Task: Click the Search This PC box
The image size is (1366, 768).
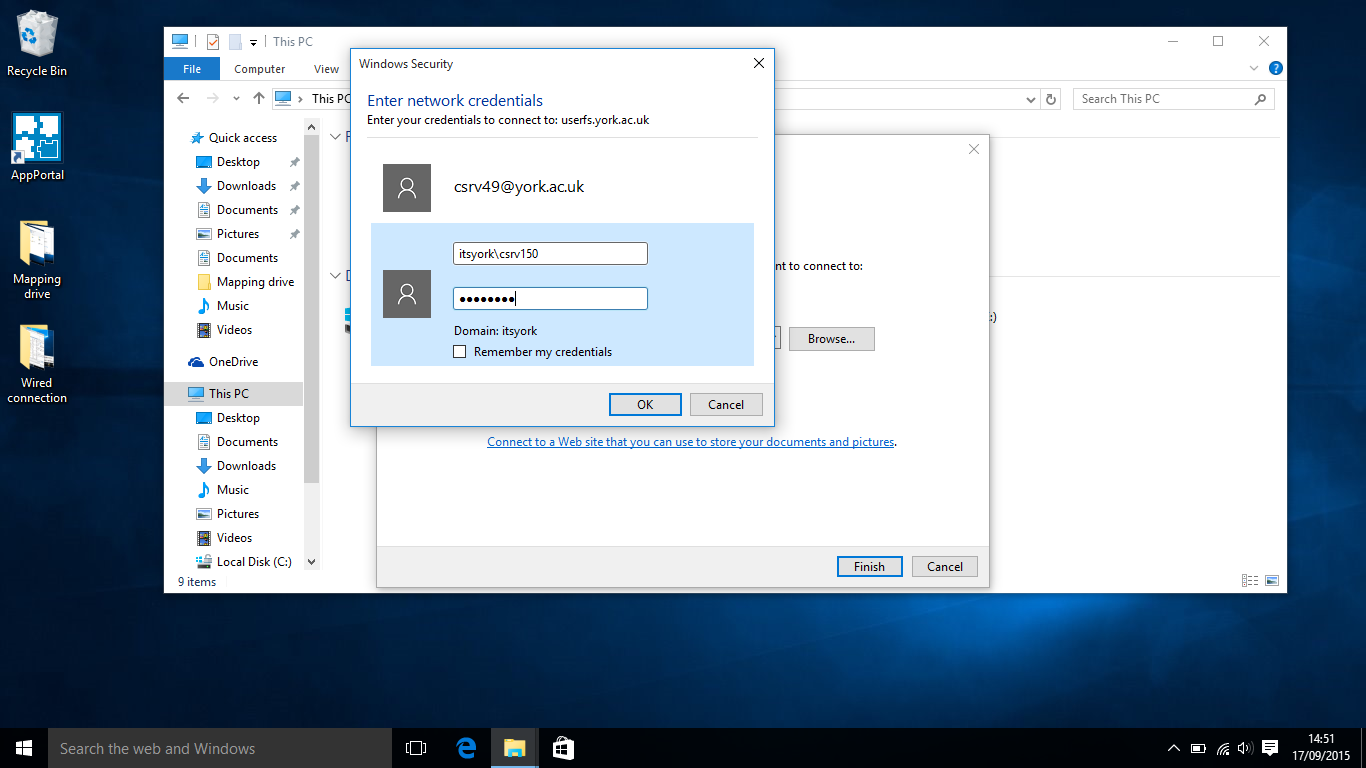Action: [1175, 99]
